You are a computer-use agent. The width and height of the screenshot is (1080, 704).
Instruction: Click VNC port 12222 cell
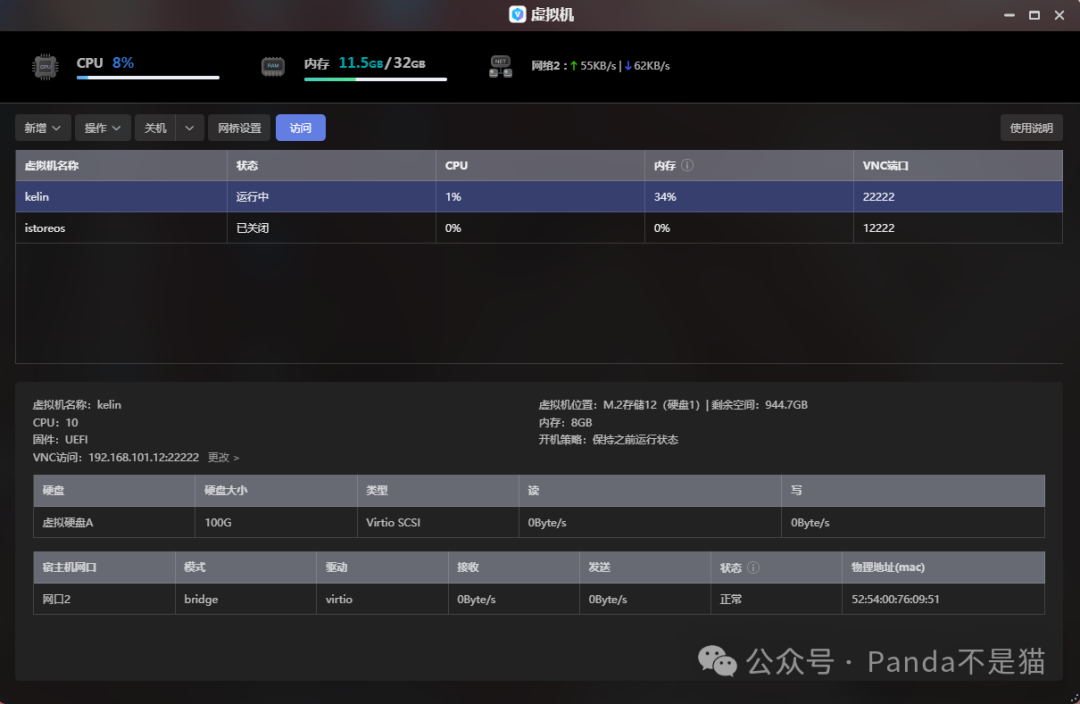coord(957,227)
